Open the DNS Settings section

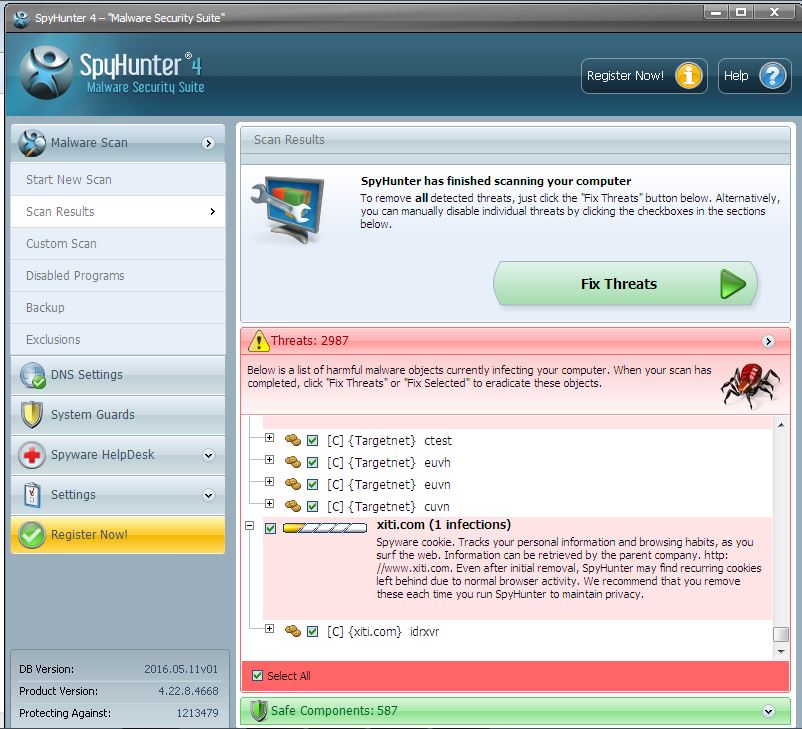pyautogui.click(x=118, y=375)
